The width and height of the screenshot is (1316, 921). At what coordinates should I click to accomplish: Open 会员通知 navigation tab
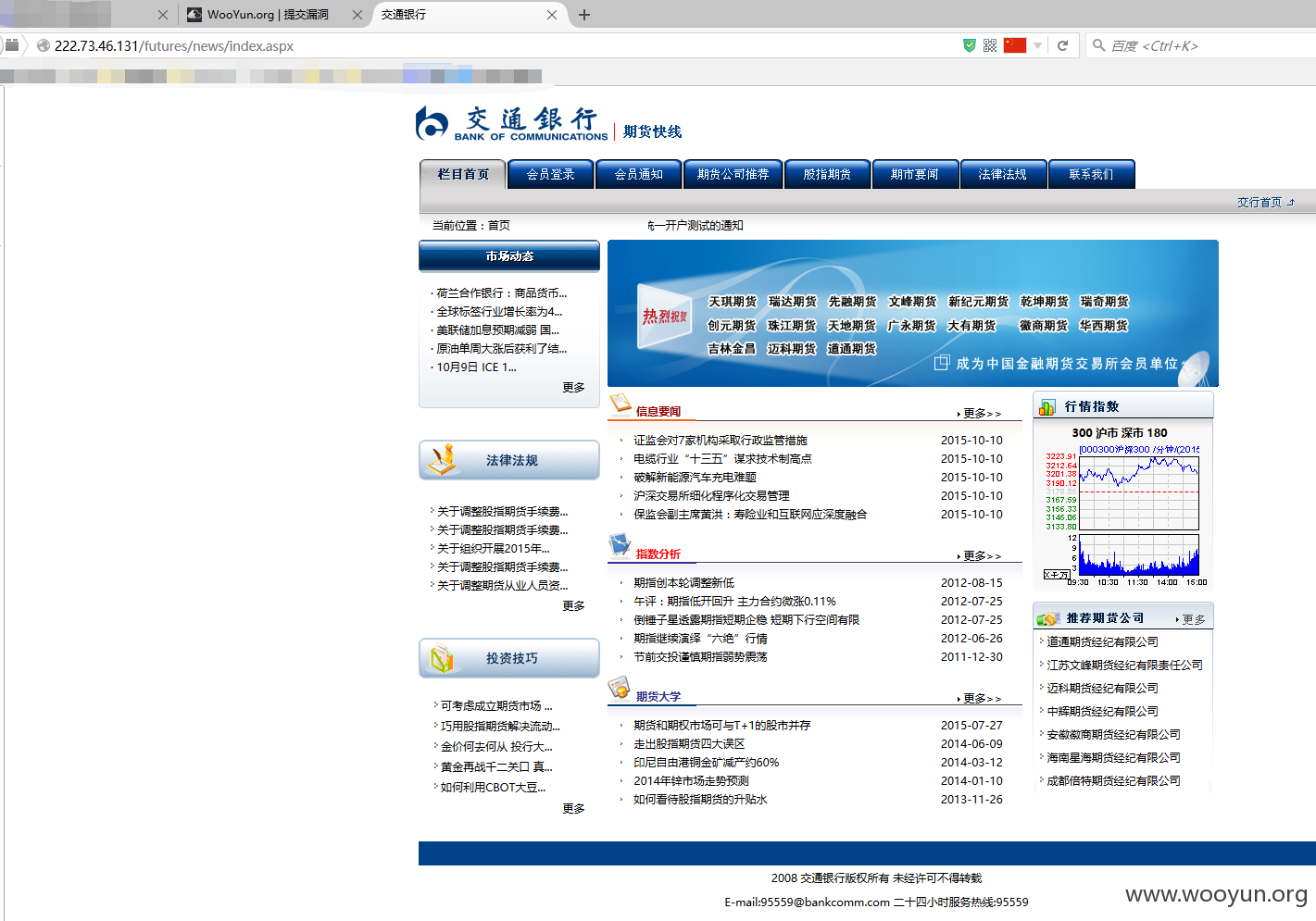[x=639, y=174]
